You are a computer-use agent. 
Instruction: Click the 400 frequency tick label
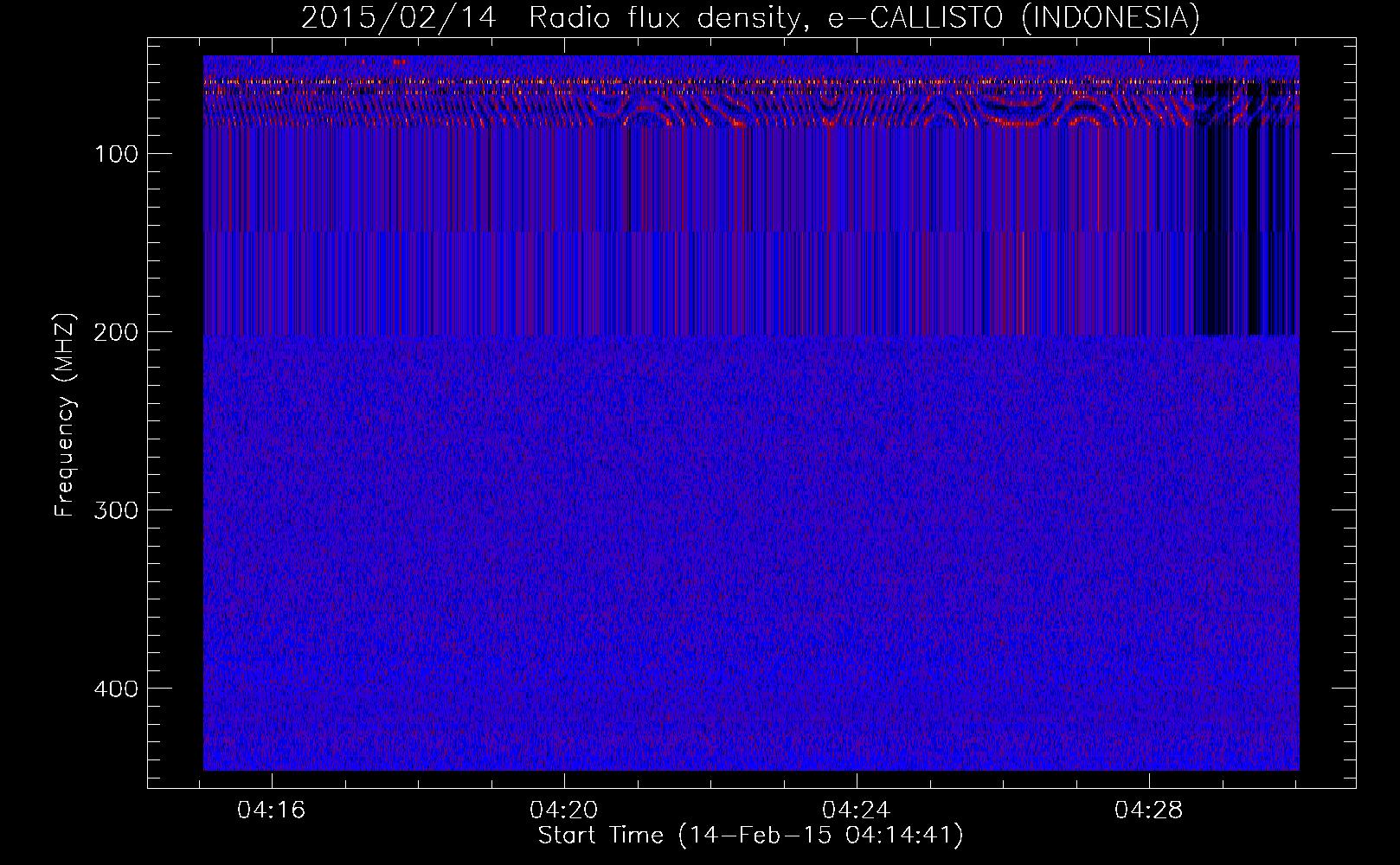coord(117,689)
